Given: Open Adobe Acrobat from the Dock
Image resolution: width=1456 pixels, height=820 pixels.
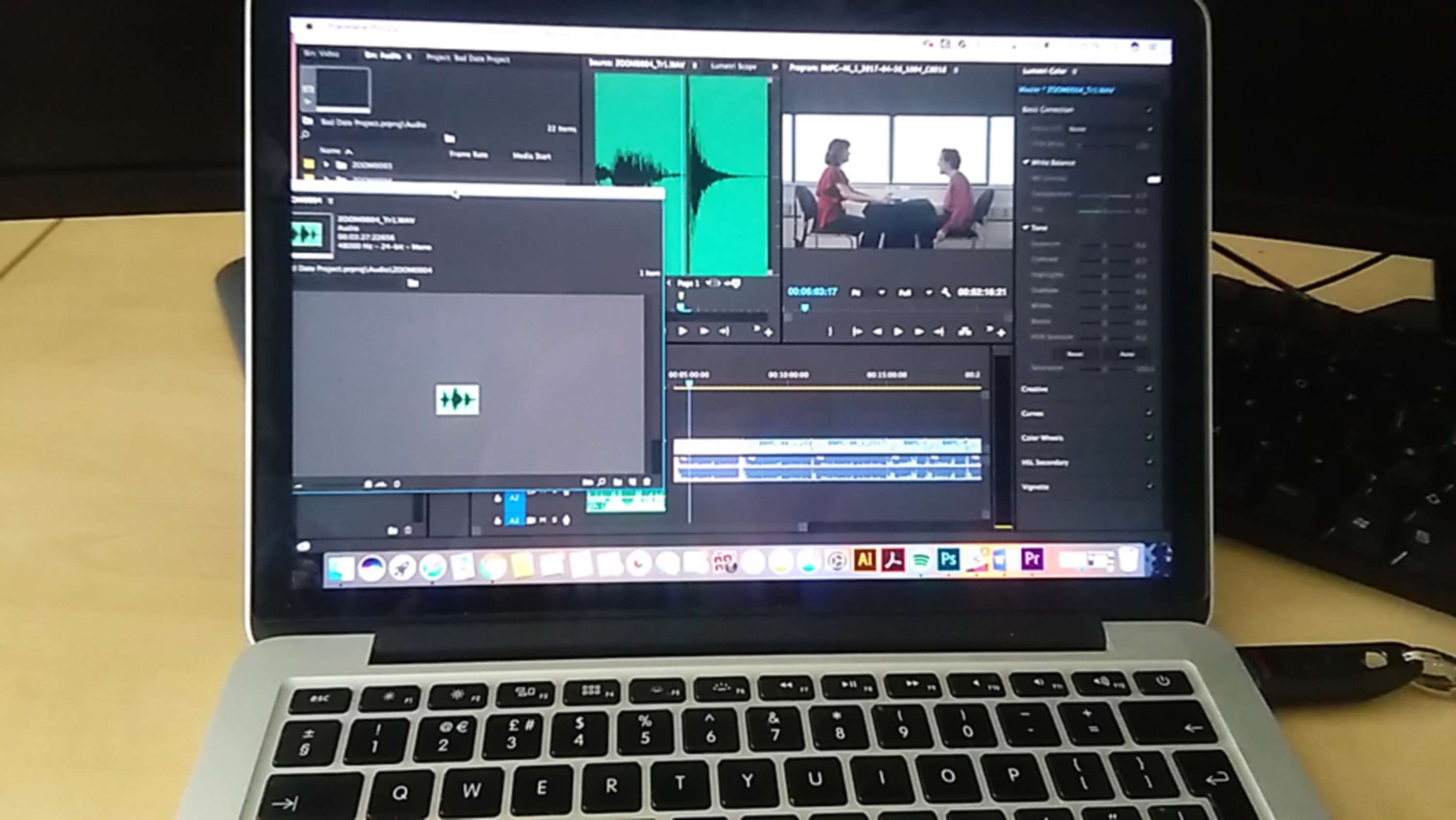Looking at the screenshot, I should [893, 559].
